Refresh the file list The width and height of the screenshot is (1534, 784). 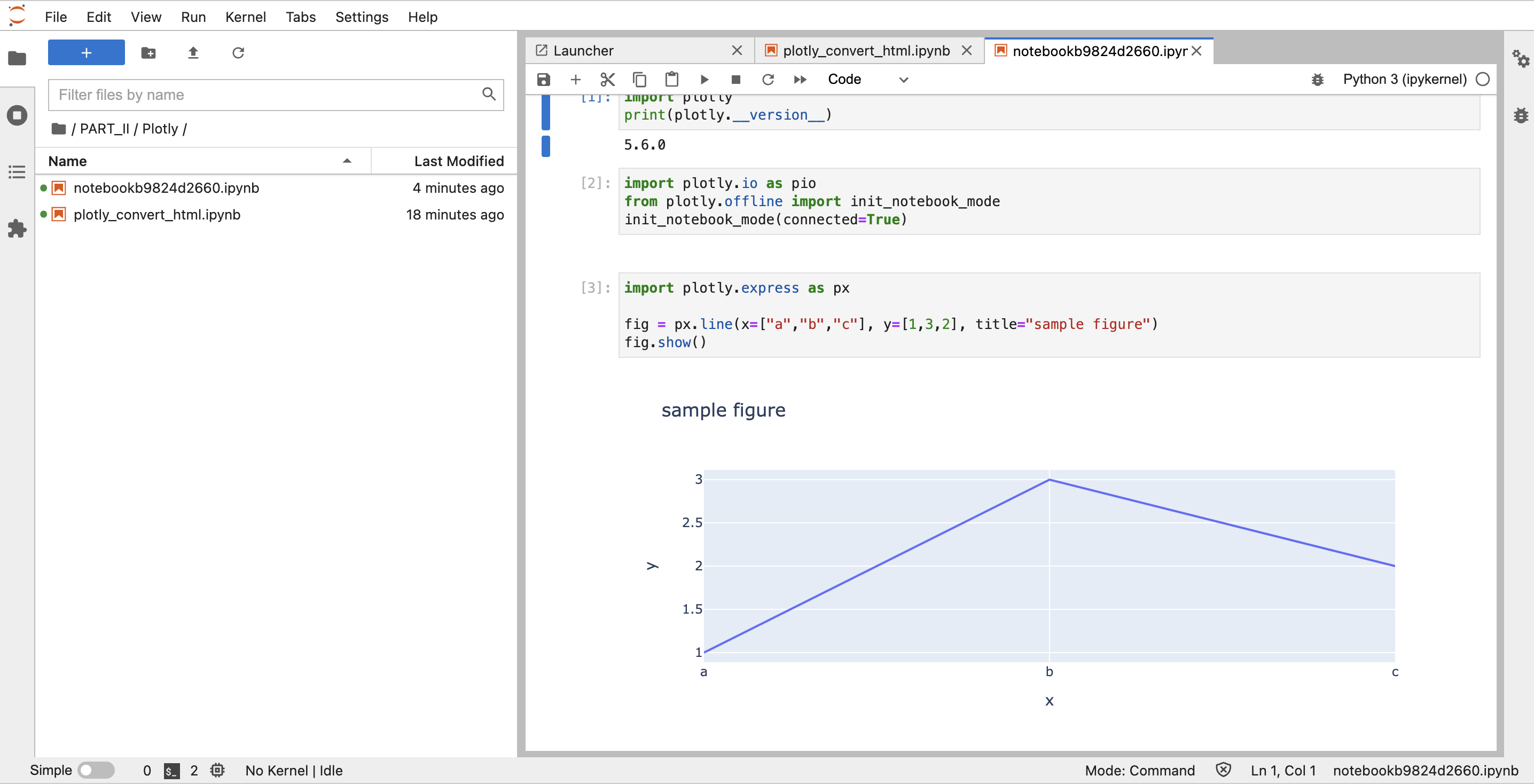[x=238, y=53]
